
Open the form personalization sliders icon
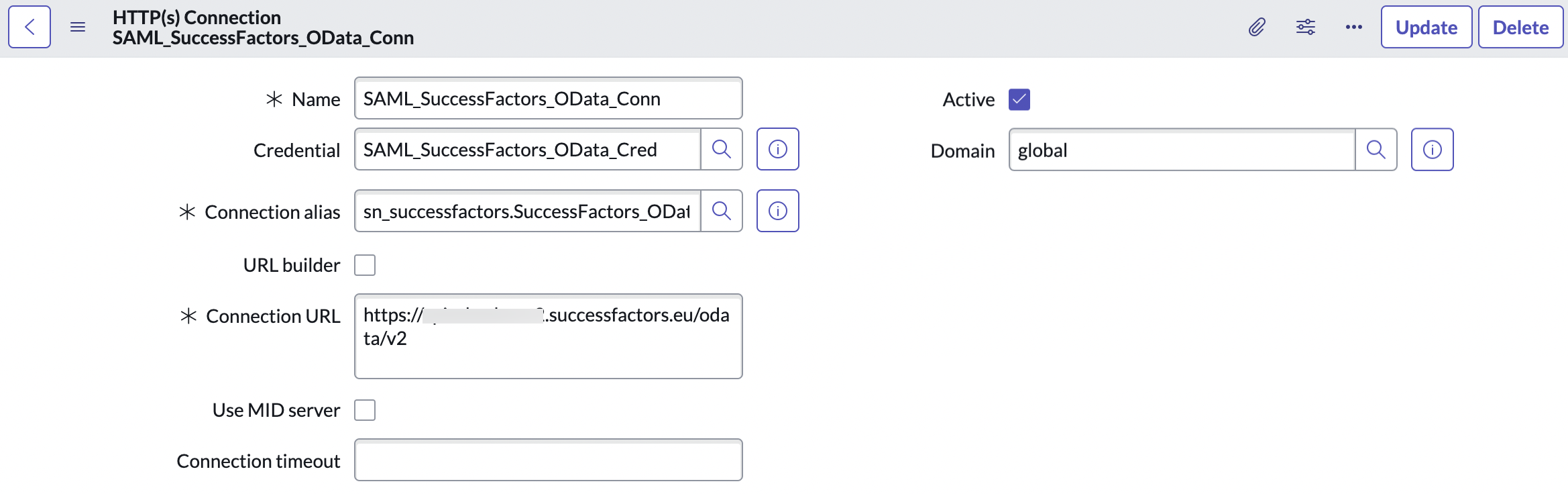coord(1305,27)
